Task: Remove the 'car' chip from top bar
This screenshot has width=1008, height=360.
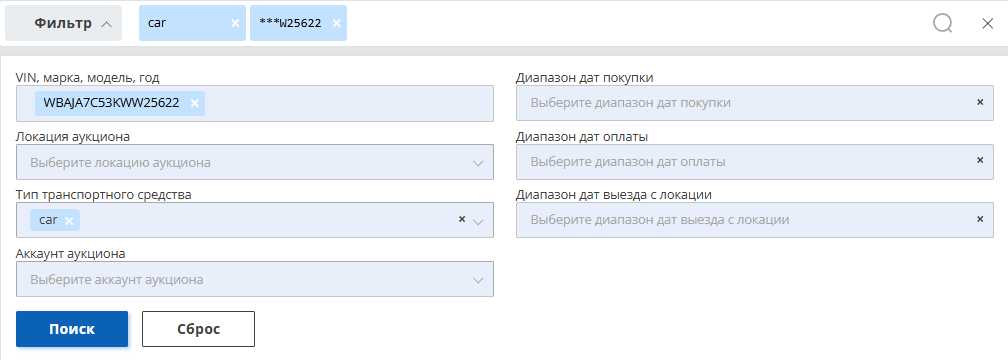Action: click(235, 23)
